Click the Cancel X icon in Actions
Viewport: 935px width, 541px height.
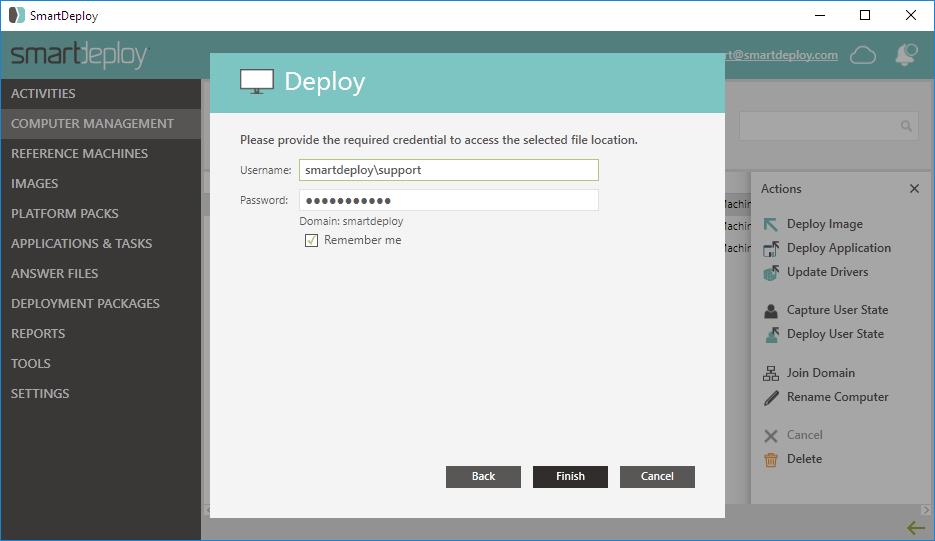(770, 436)
